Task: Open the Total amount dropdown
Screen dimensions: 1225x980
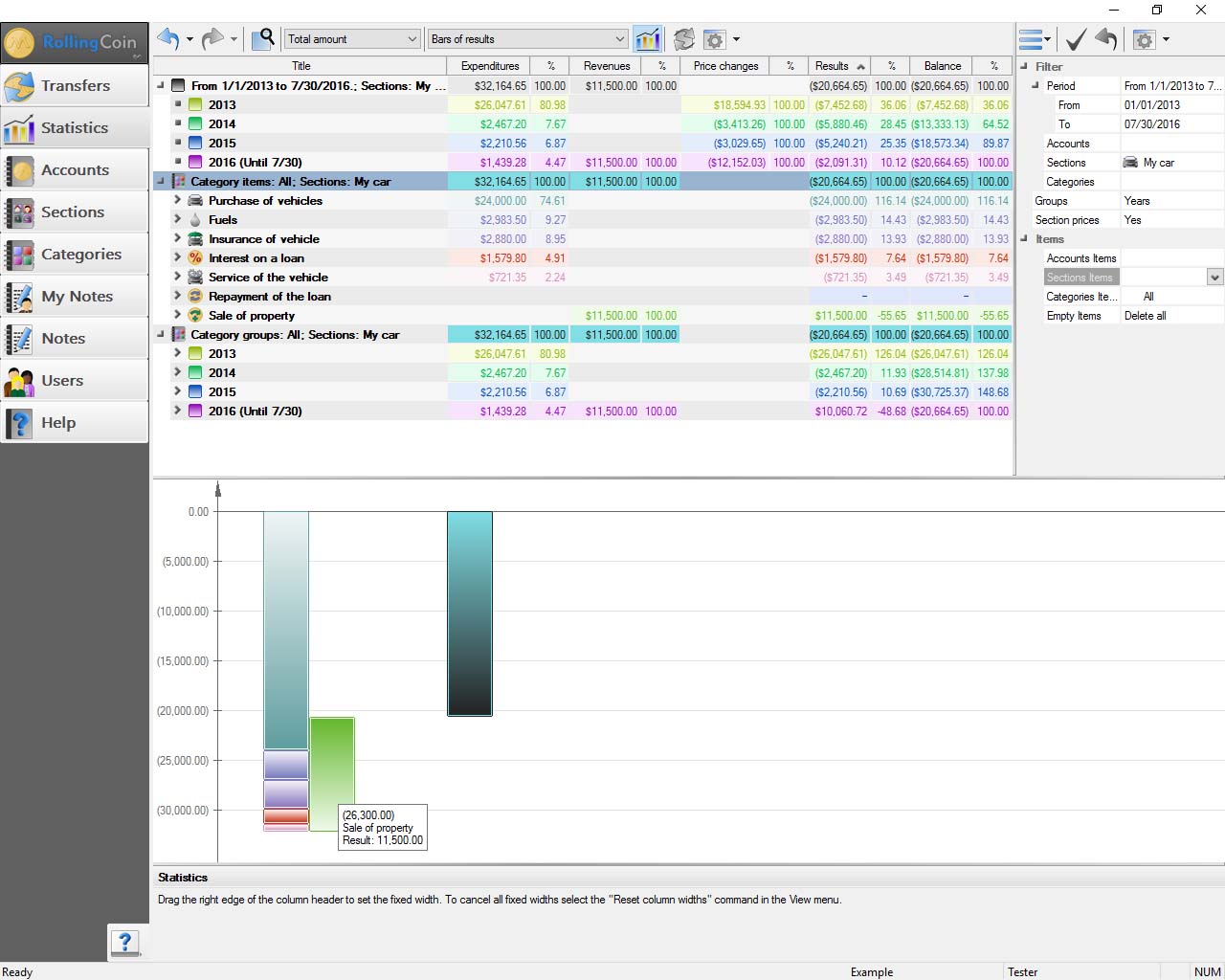Action: pos(352,39)
